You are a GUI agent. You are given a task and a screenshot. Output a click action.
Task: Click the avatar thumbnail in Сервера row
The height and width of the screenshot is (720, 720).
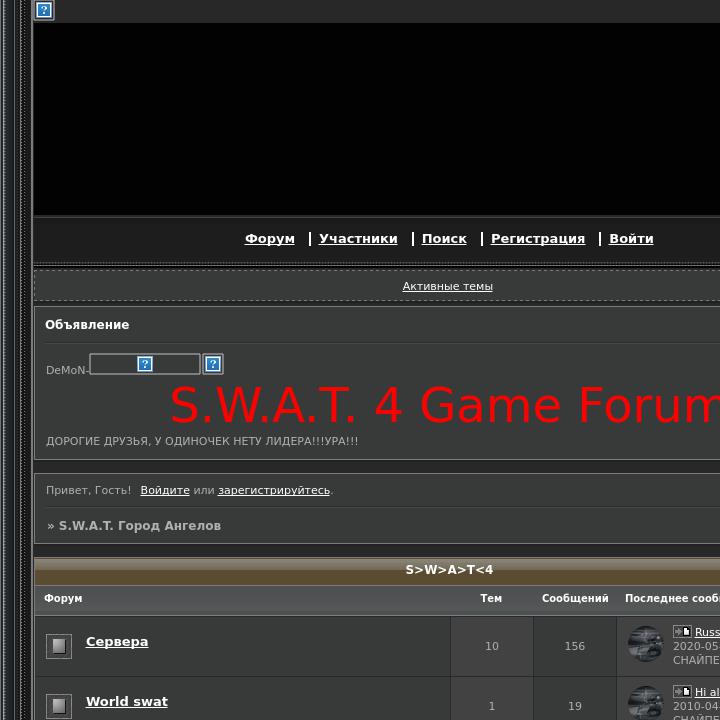point(645,644)
